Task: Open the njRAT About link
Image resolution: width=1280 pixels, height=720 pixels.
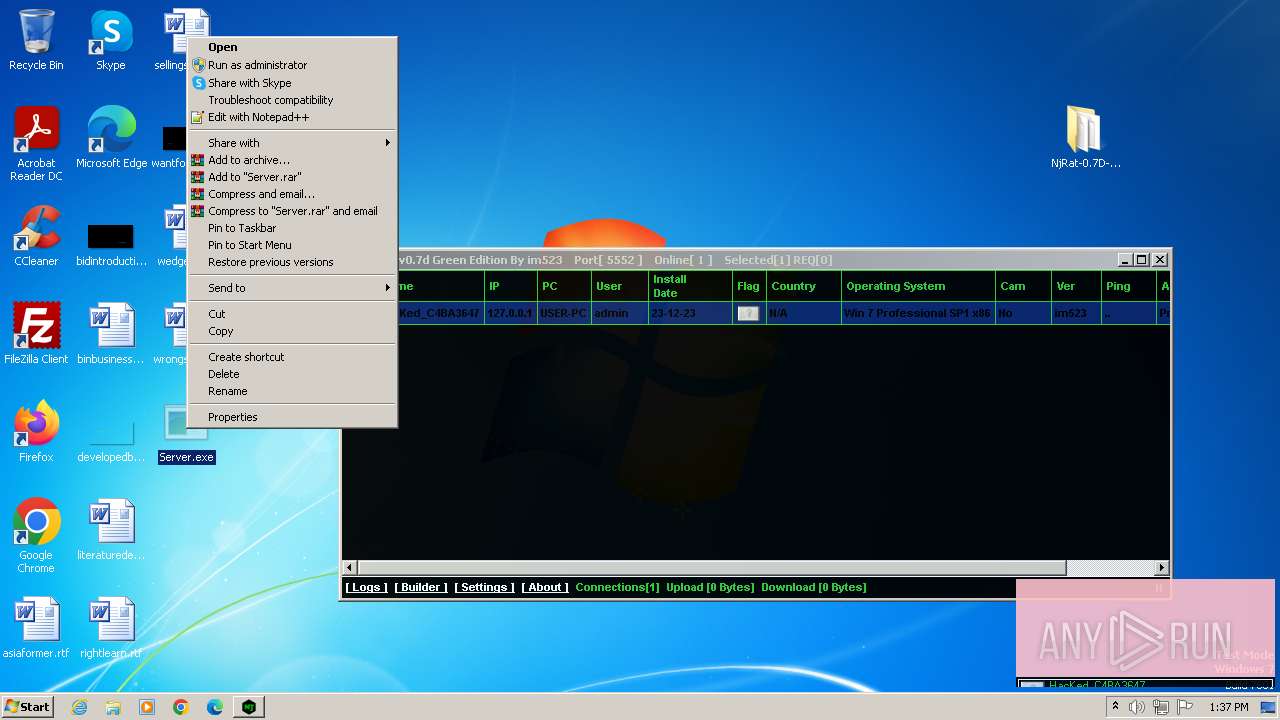Action: 545,587
